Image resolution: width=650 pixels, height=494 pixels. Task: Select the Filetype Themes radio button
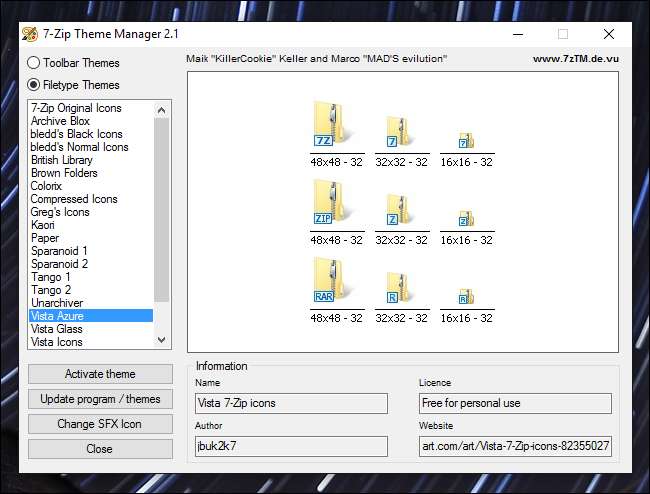[x=34, y=85]
